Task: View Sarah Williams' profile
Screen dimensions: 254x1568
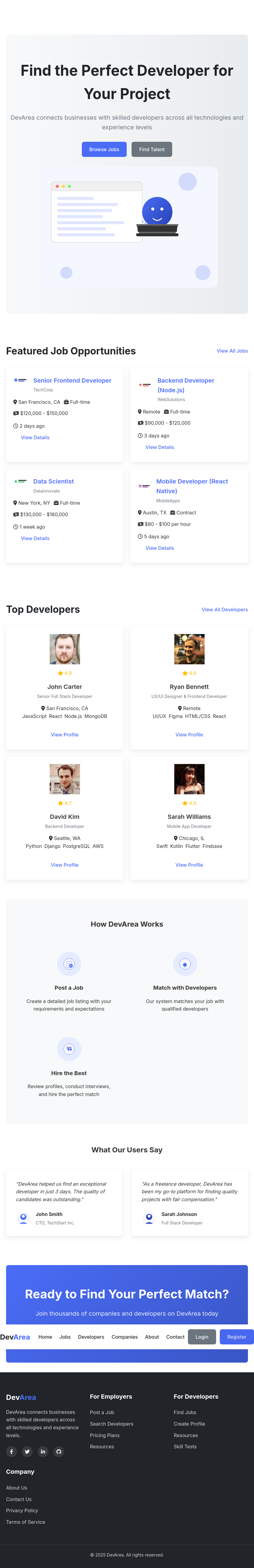Action: click(189, 865)
